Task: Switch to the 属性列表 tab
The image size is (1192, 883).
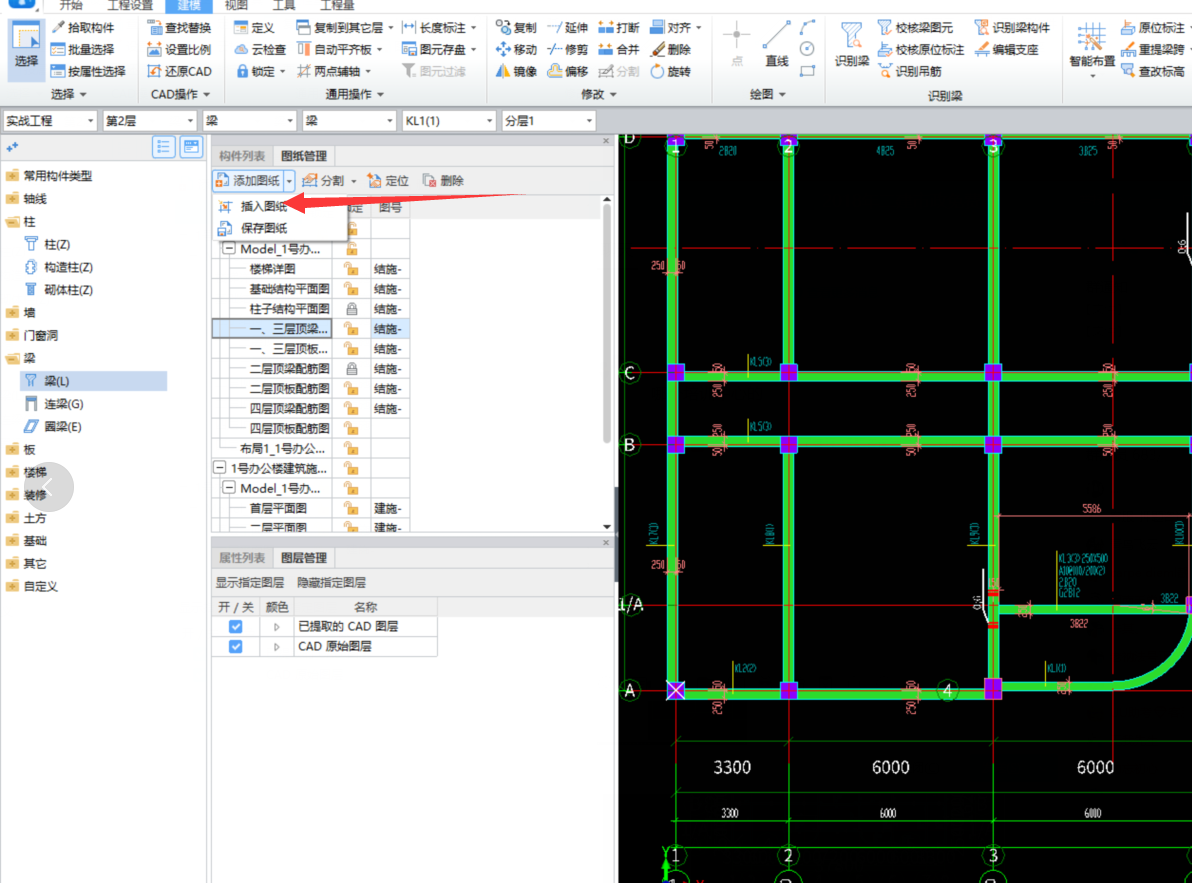Action: click(242, 558)
